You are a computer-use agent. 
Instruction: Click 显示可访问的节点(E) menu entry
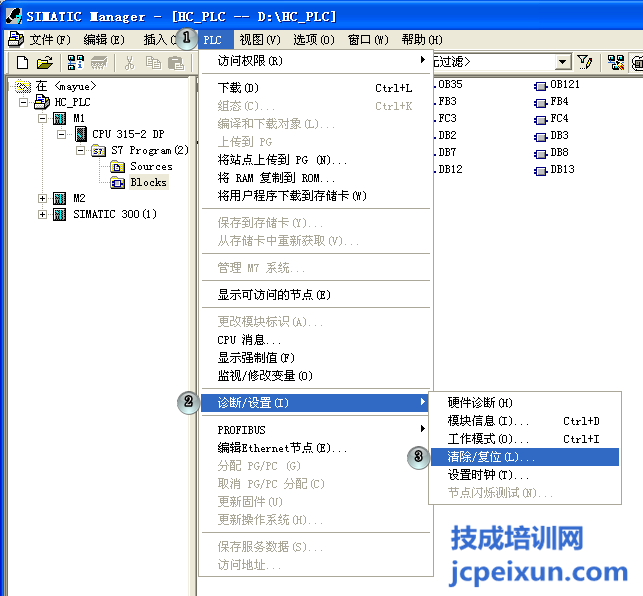(273, 295)
